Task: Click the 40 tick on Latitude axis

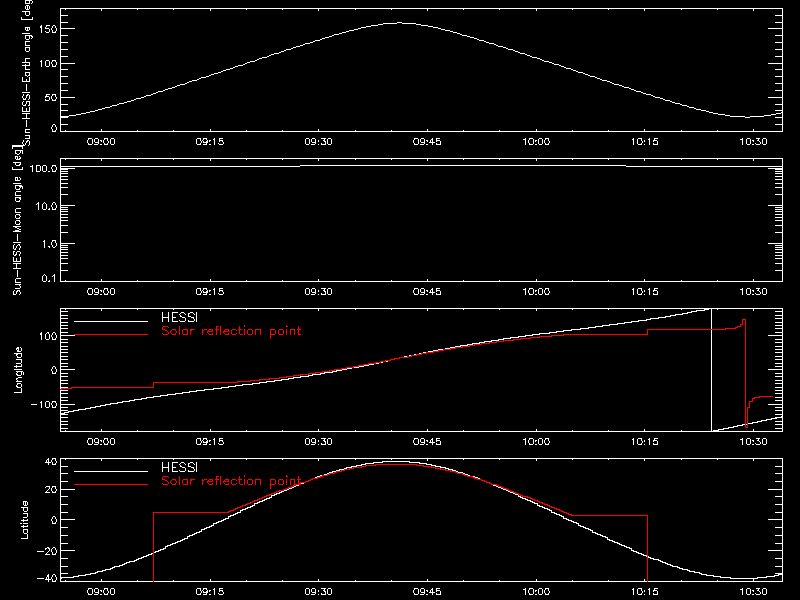Action: point(51,462)
